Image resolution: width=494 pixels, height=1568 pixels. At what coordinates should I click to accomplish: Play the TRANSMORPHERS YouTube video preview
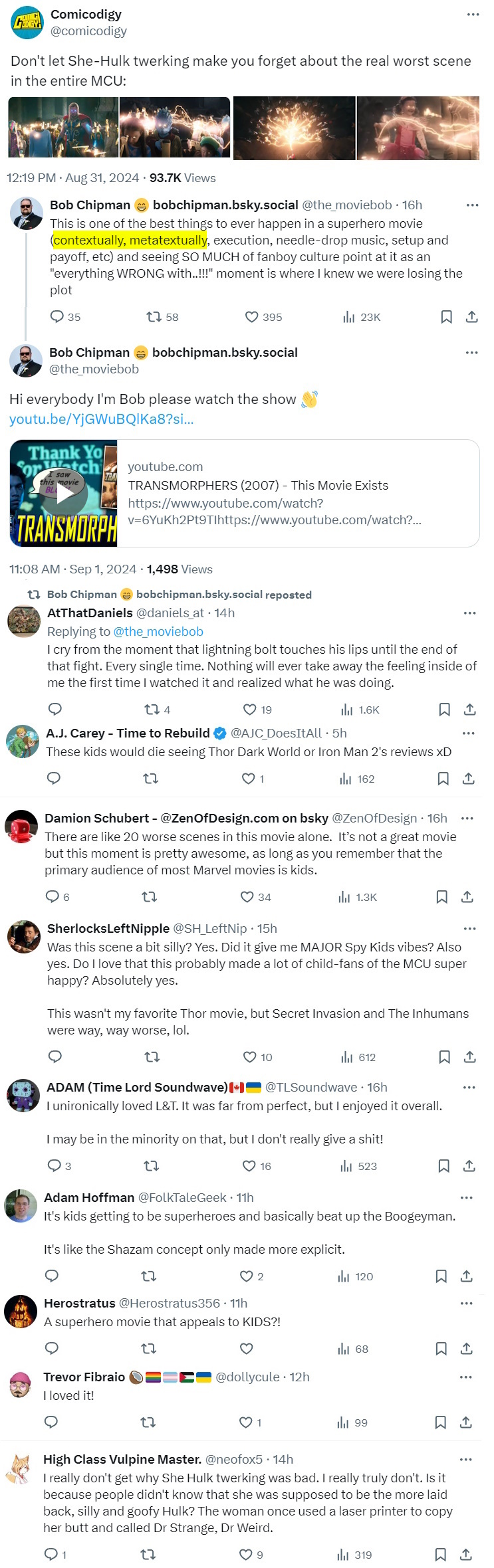[x=64, y=493]
